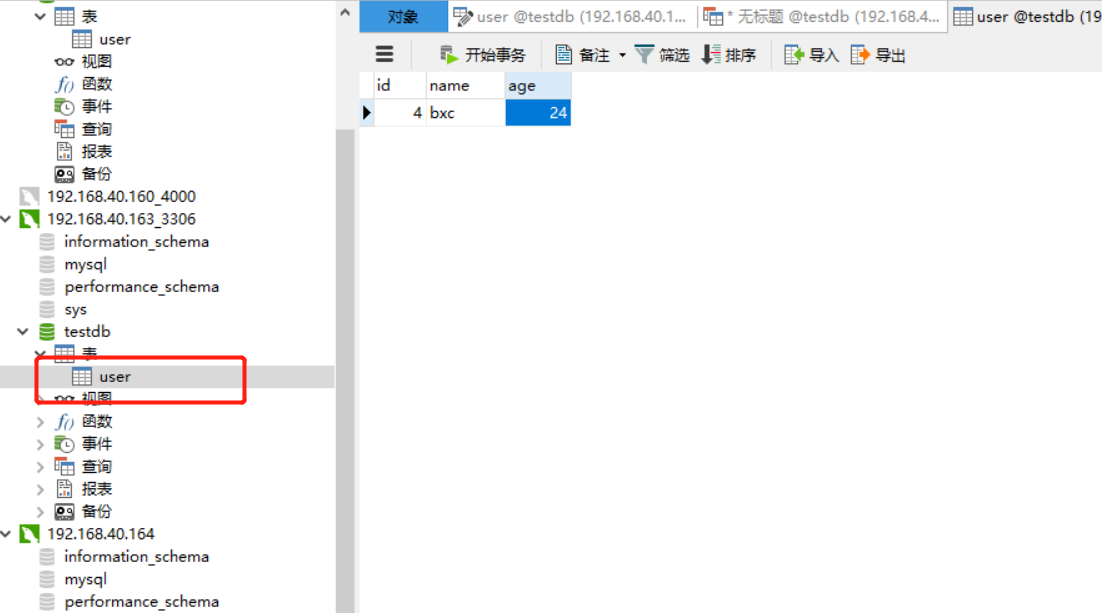
Task: Select the first 视图 (Views) node
Action: tap(96, 62)
